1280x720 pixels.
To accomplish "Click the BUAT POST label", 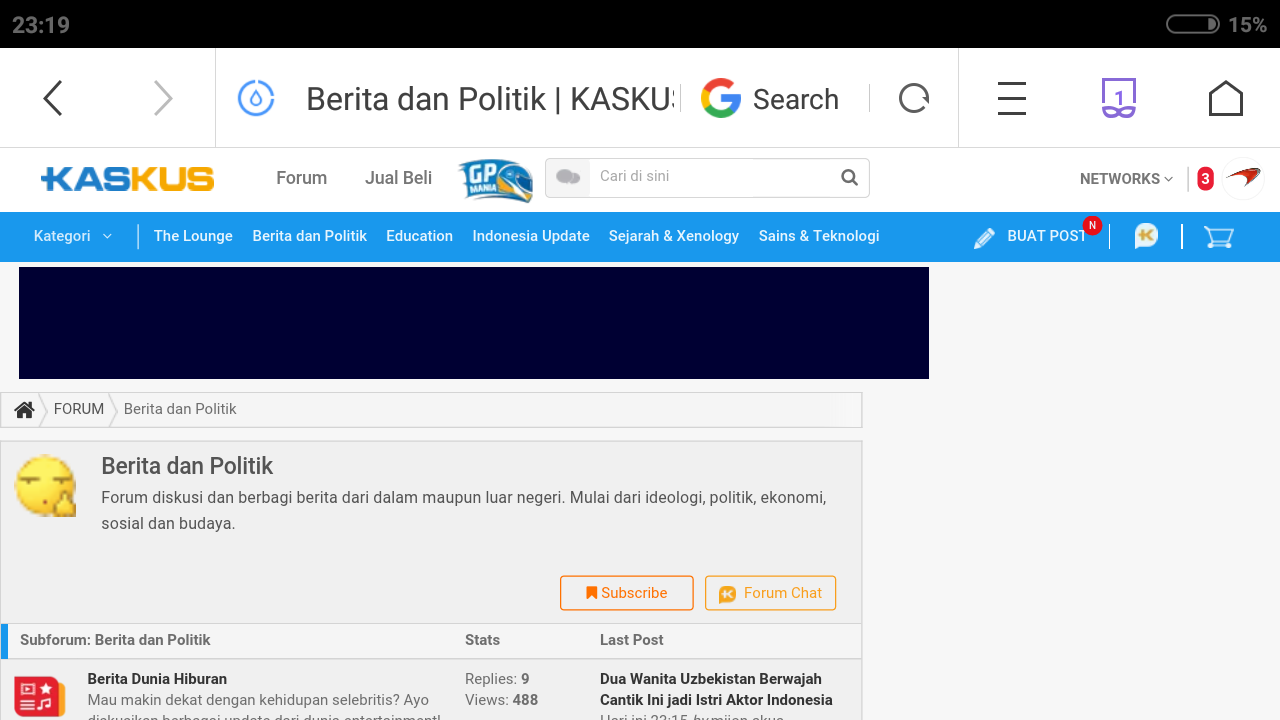I will coord(1046,236).
